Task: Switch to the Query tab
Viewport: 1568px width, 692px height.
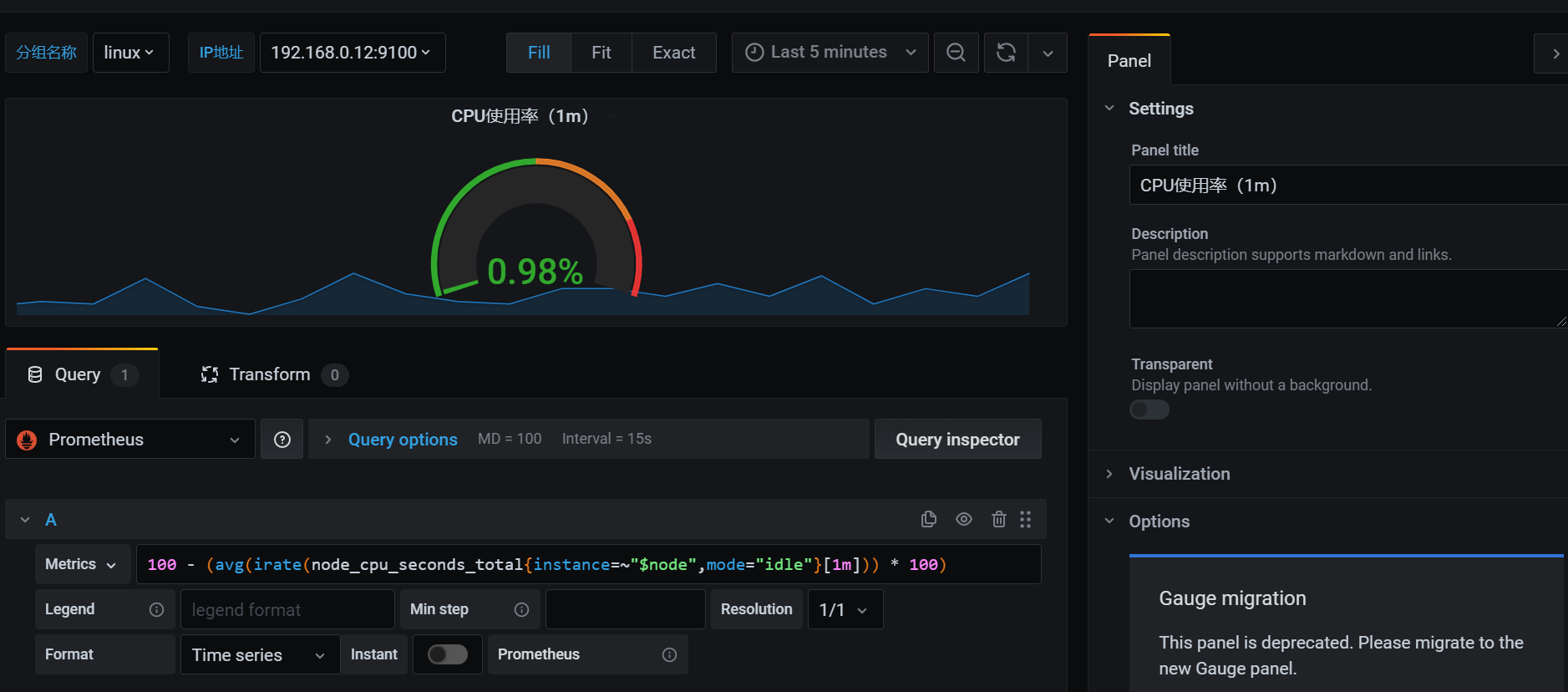Action: [x=82, y=374]
